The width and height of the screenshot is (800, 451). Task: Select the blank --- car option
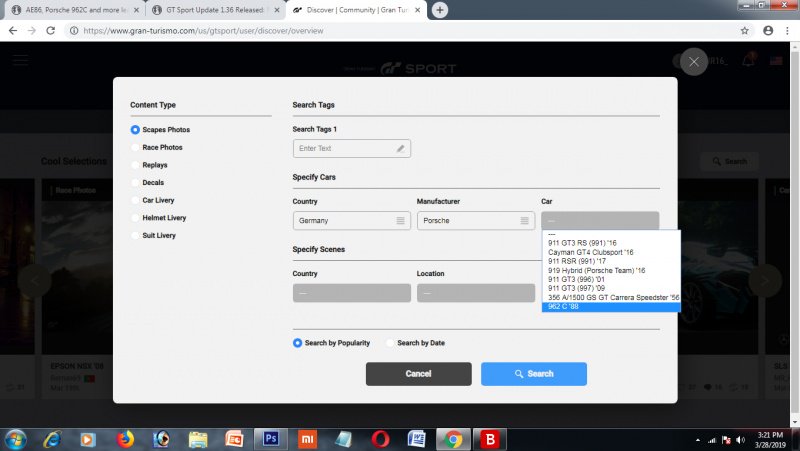[611, 235]
